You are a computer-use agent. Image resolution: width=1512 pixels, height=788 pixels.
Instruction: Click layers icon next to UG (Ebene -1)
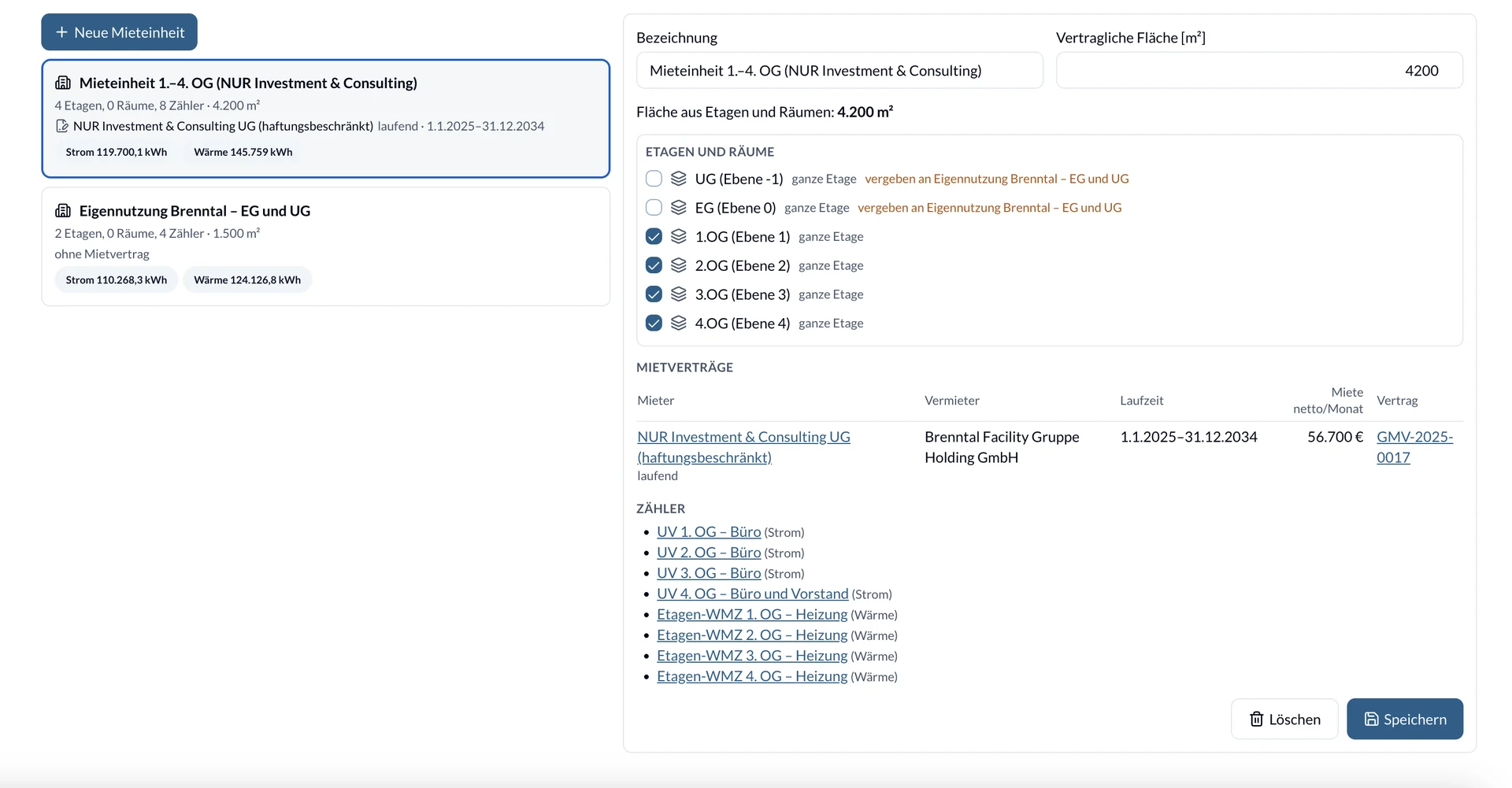click(678, 179)
